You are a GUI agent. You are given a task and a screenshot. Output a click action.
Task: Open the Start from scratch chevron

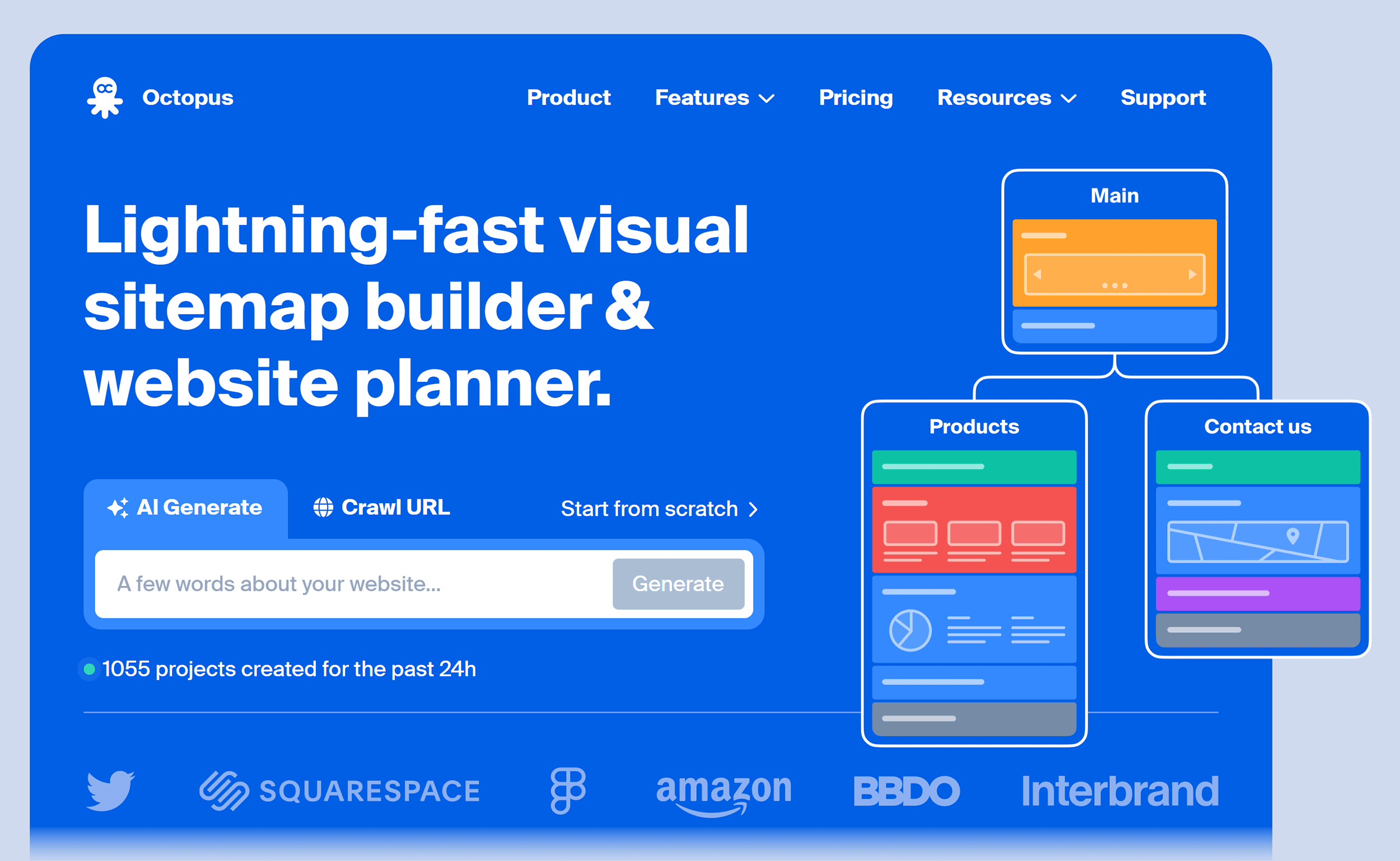[x=756, y=508]
